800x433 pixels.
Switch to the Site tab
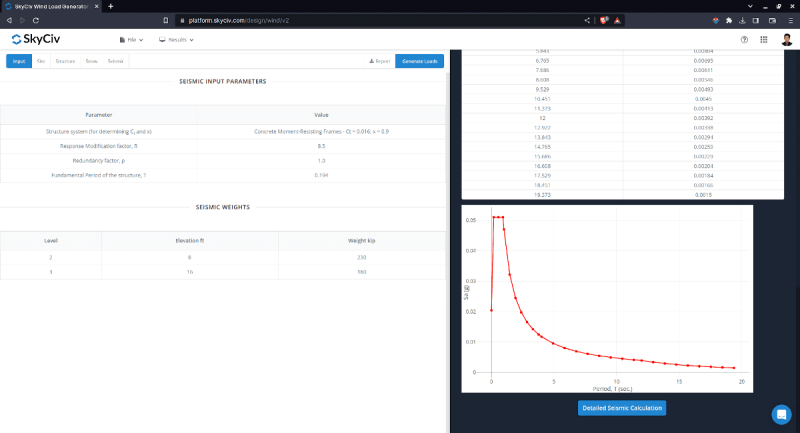[x=41, y=61]
